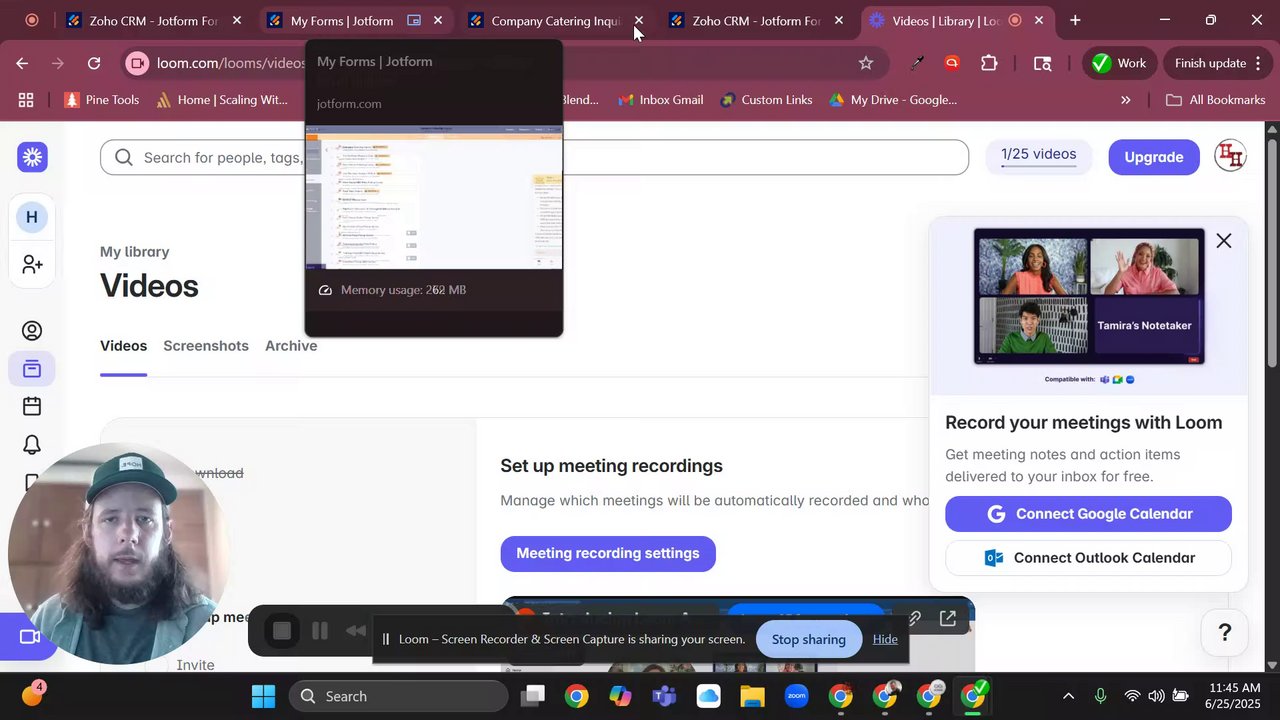
Task: Activate the eyedropper color picker extension
Action: [916, 63]
